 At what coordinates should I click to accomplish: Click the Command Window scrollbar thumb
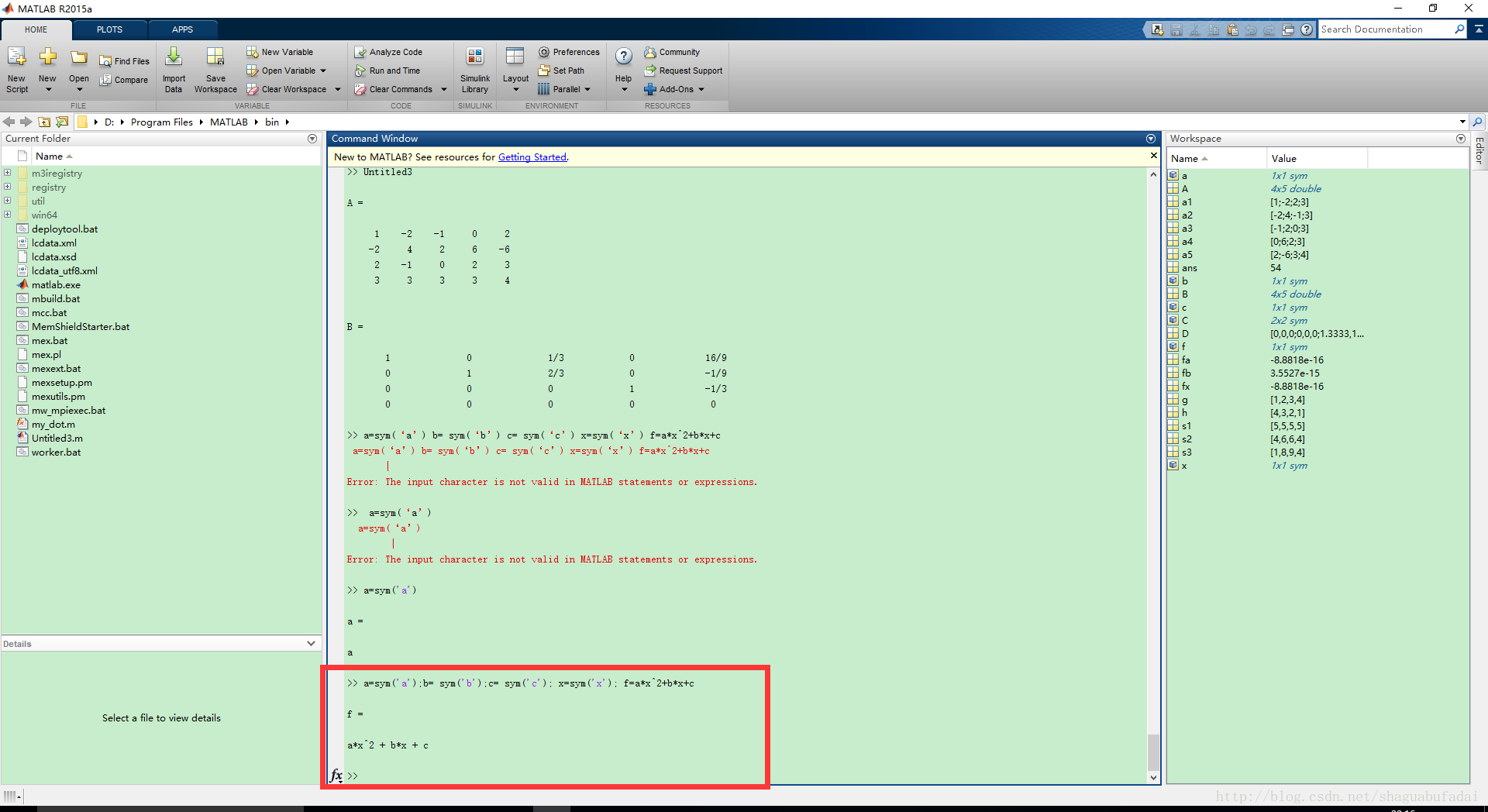(x=1153, y=752)
